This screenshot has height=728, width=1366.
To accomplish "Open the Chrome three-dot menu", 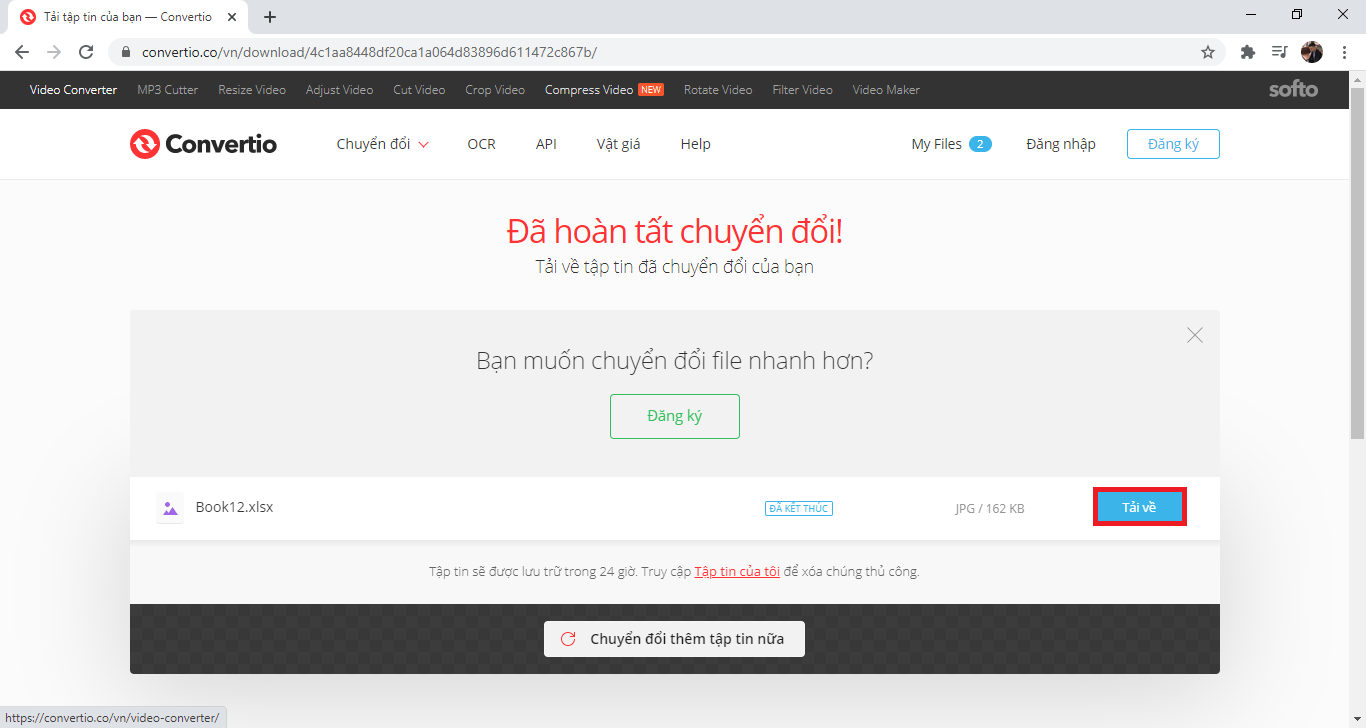I will [1345, 52].
